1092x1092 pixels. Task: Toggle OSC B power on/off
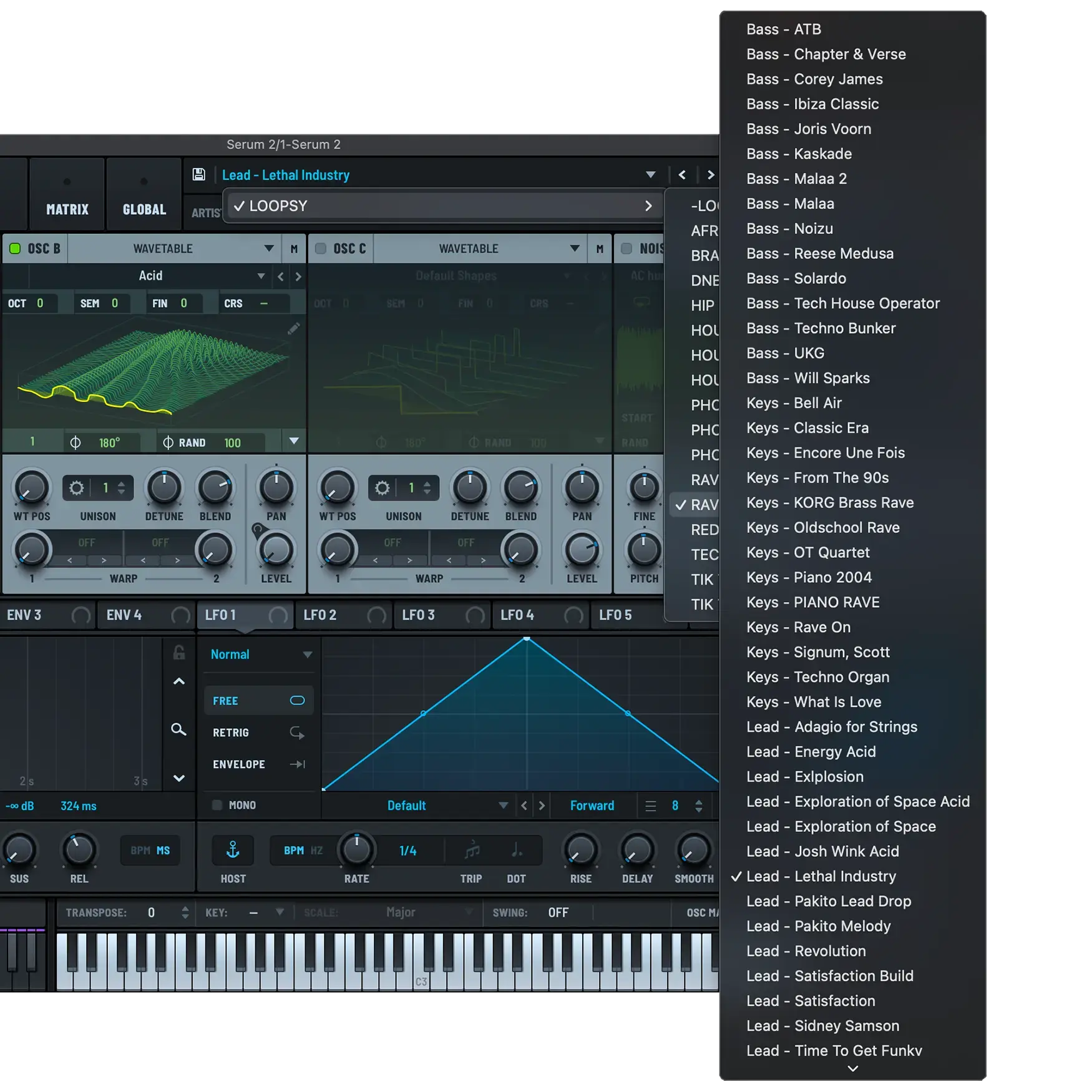pos(15,248)
